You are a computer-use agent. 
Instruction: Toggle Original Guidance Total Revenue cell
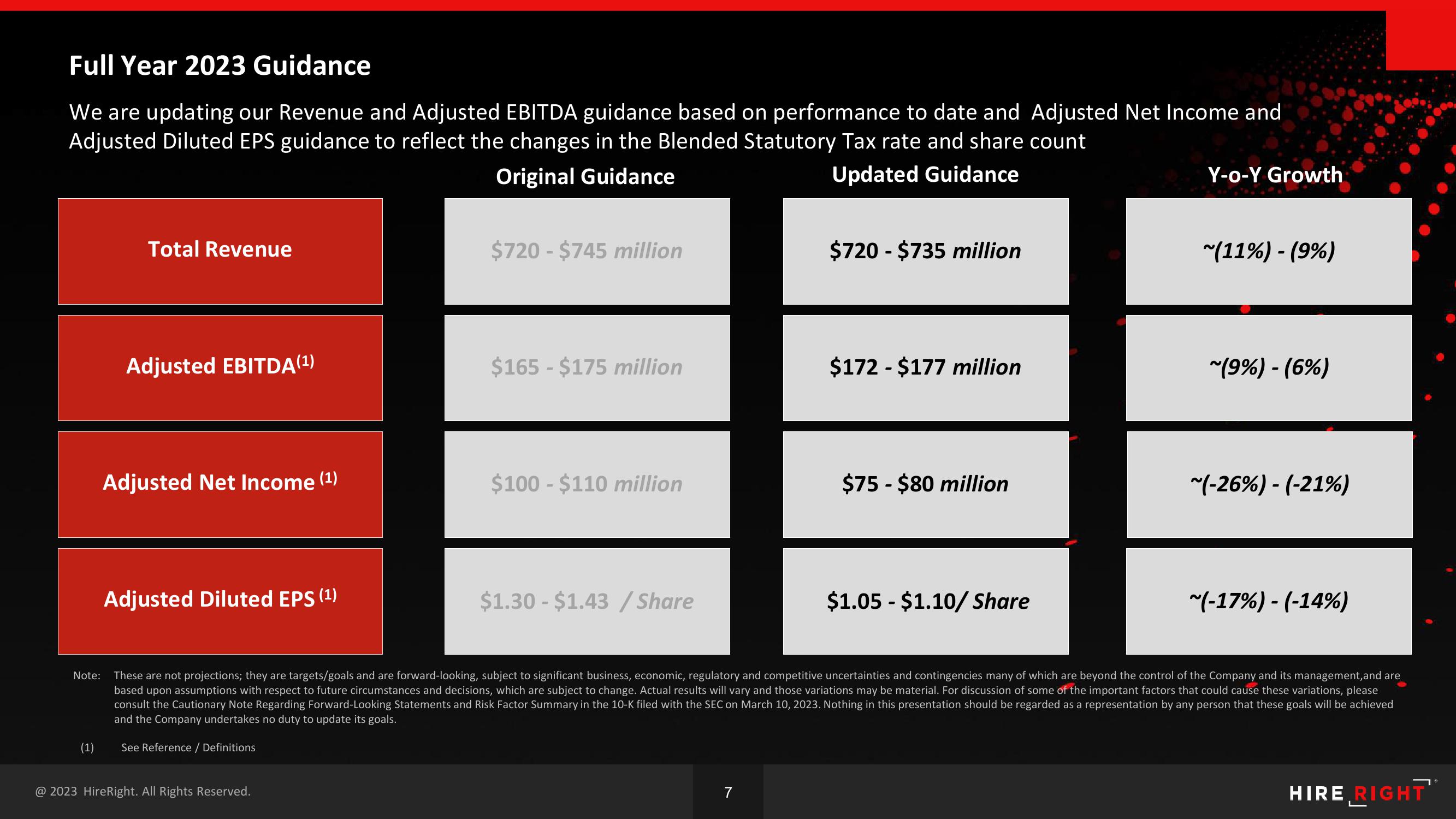pyautogui.click(x=584, y=249)
